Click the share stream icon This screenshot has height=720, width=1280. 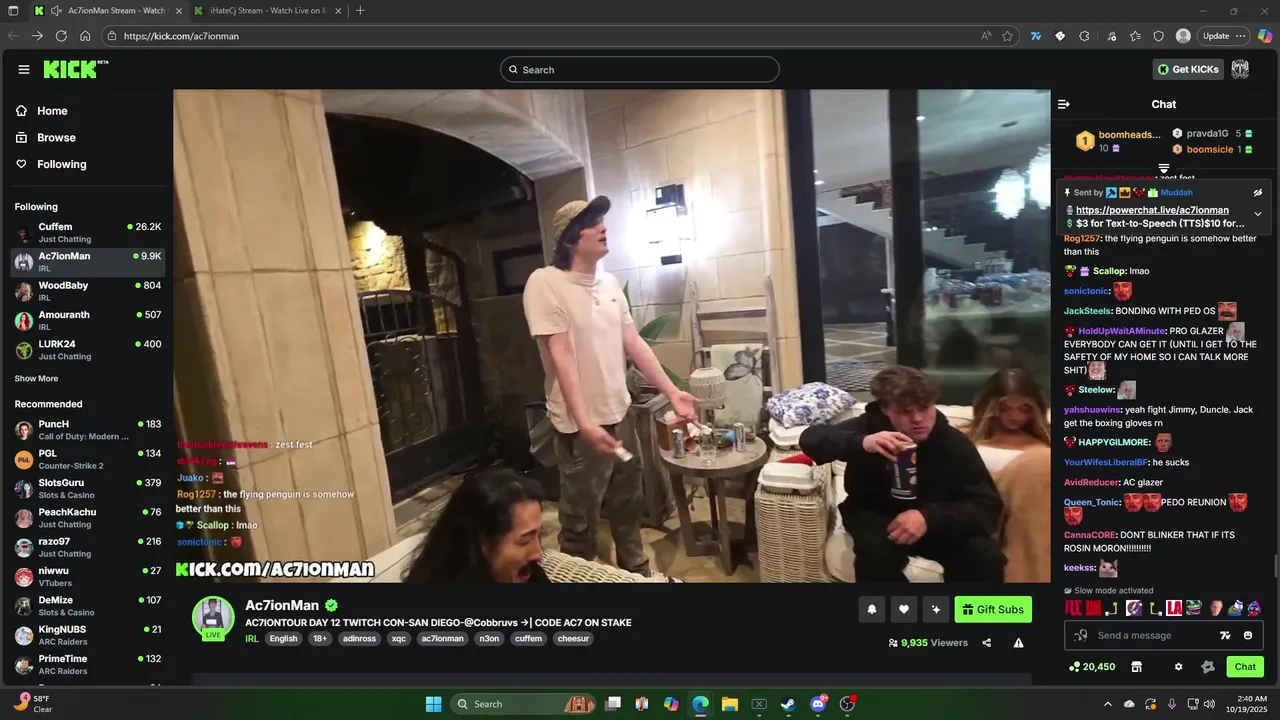(x=987, y=643)
